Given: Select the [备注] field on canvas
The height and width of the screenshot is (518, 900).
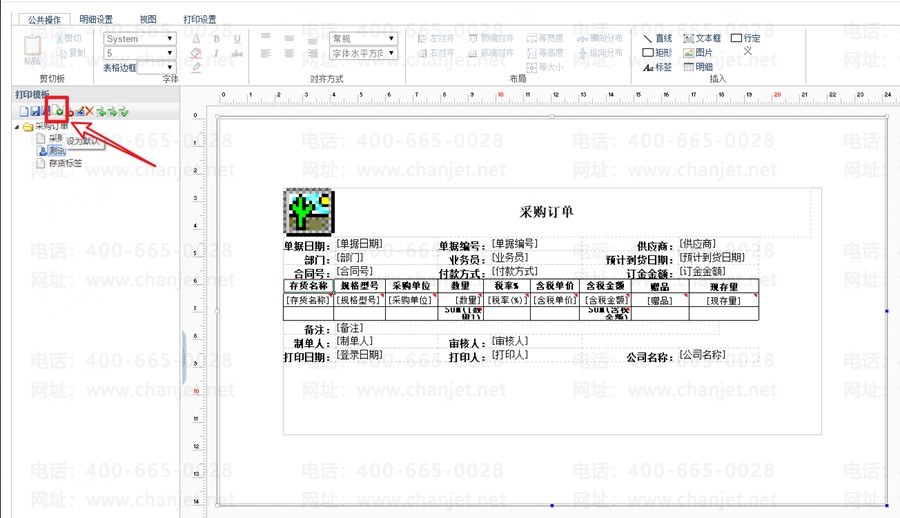Looking at the screenshot, I should coord(350,328).
